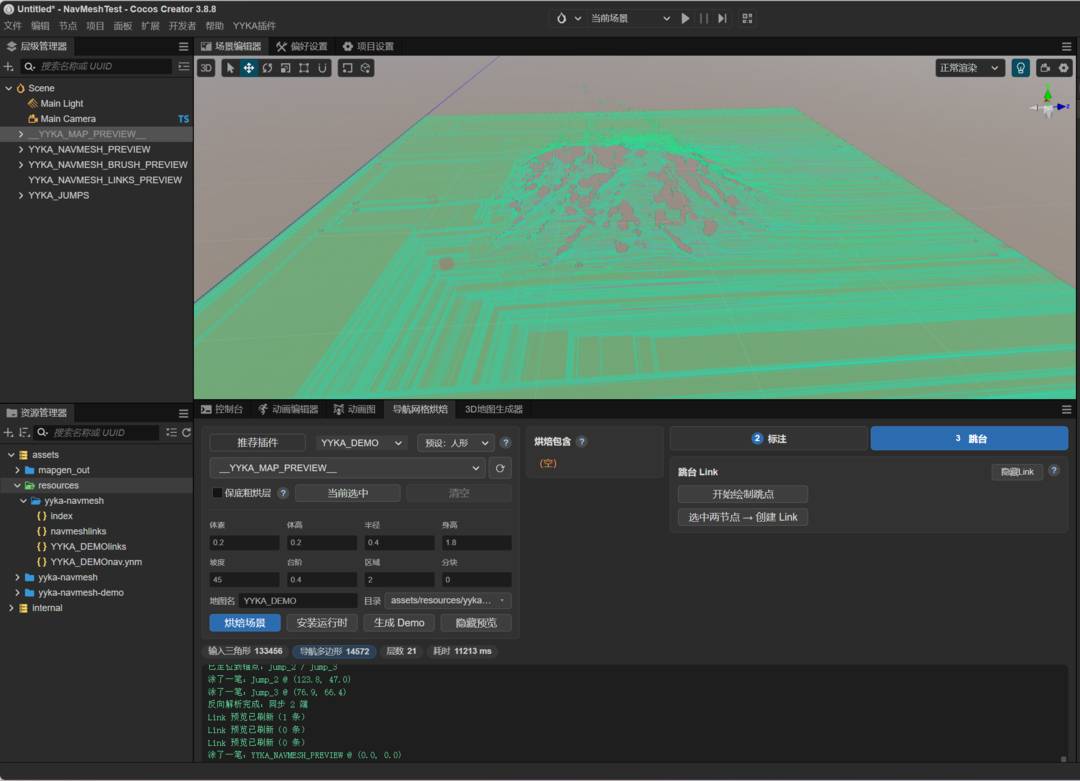This screenshot has height=781, width=1080.
Task: Open the __YYKA_MAP_PREVIEW__ target node dropdown
Action: 347,468
